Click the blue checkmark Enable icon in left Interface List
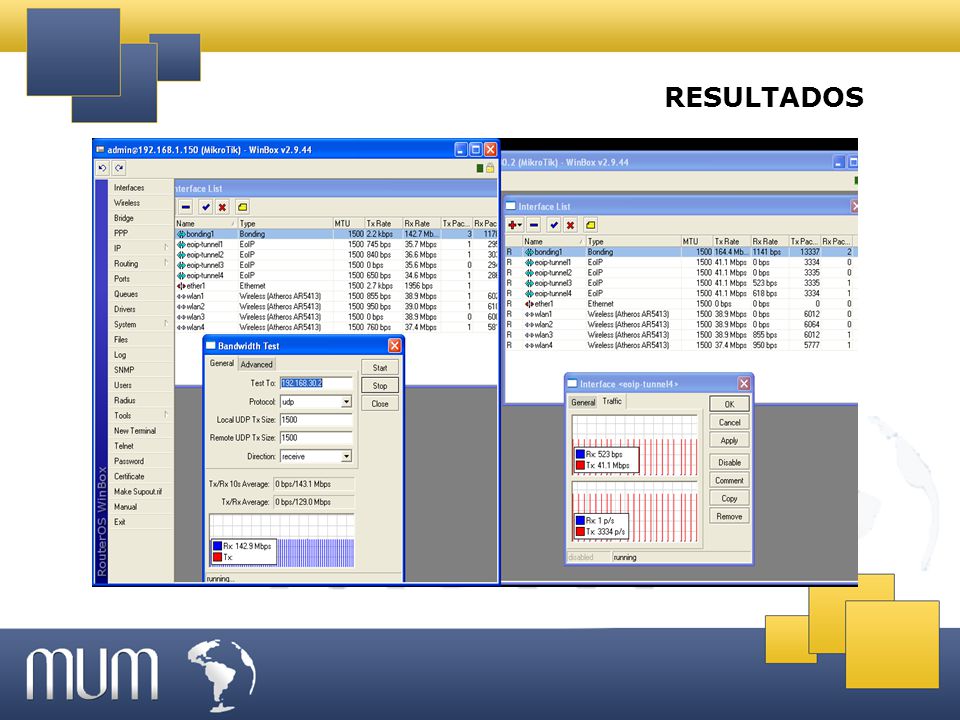The image size is (960, 720). point(206,207)
